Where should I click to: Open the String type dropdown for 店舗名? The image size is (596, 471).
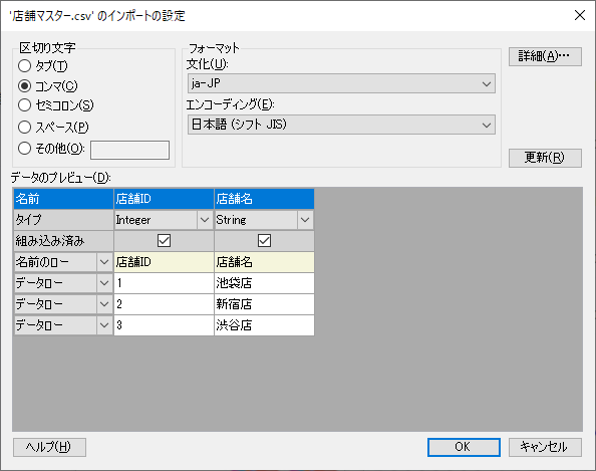(x=305, y=220)
